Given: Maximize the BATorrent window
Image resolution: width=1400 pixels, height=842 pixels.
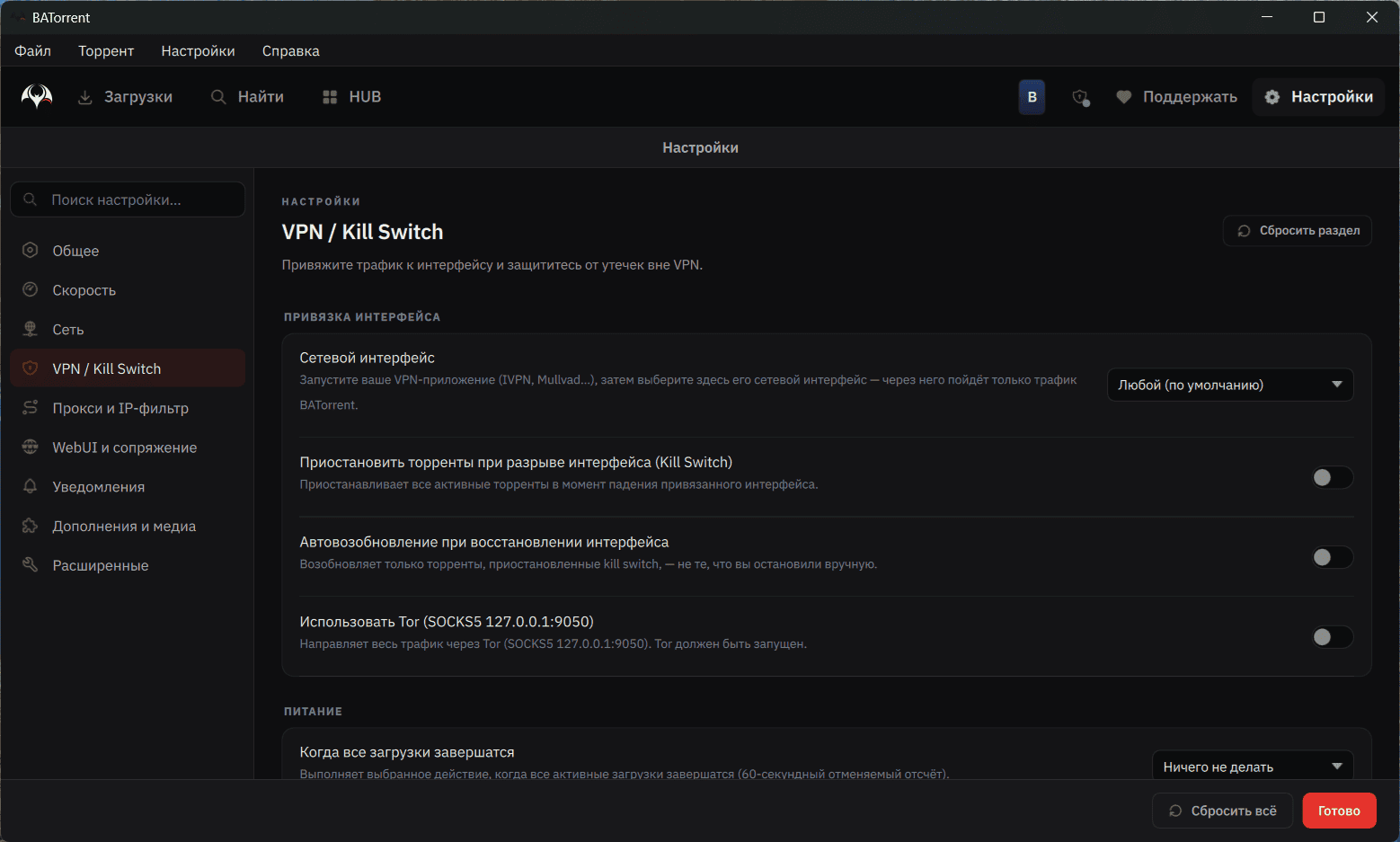Looking at the screenshot, I should (1319, 17).
